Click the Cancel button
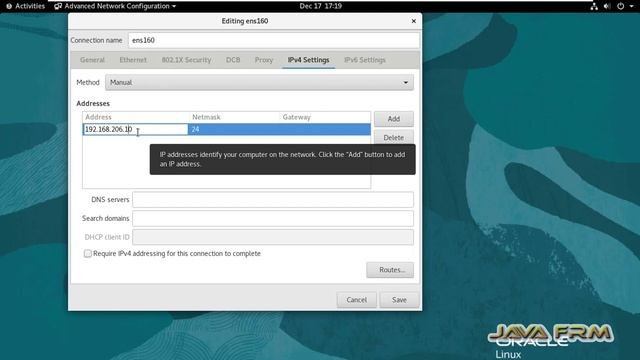 pyautogui.click(x=357, y=300)
